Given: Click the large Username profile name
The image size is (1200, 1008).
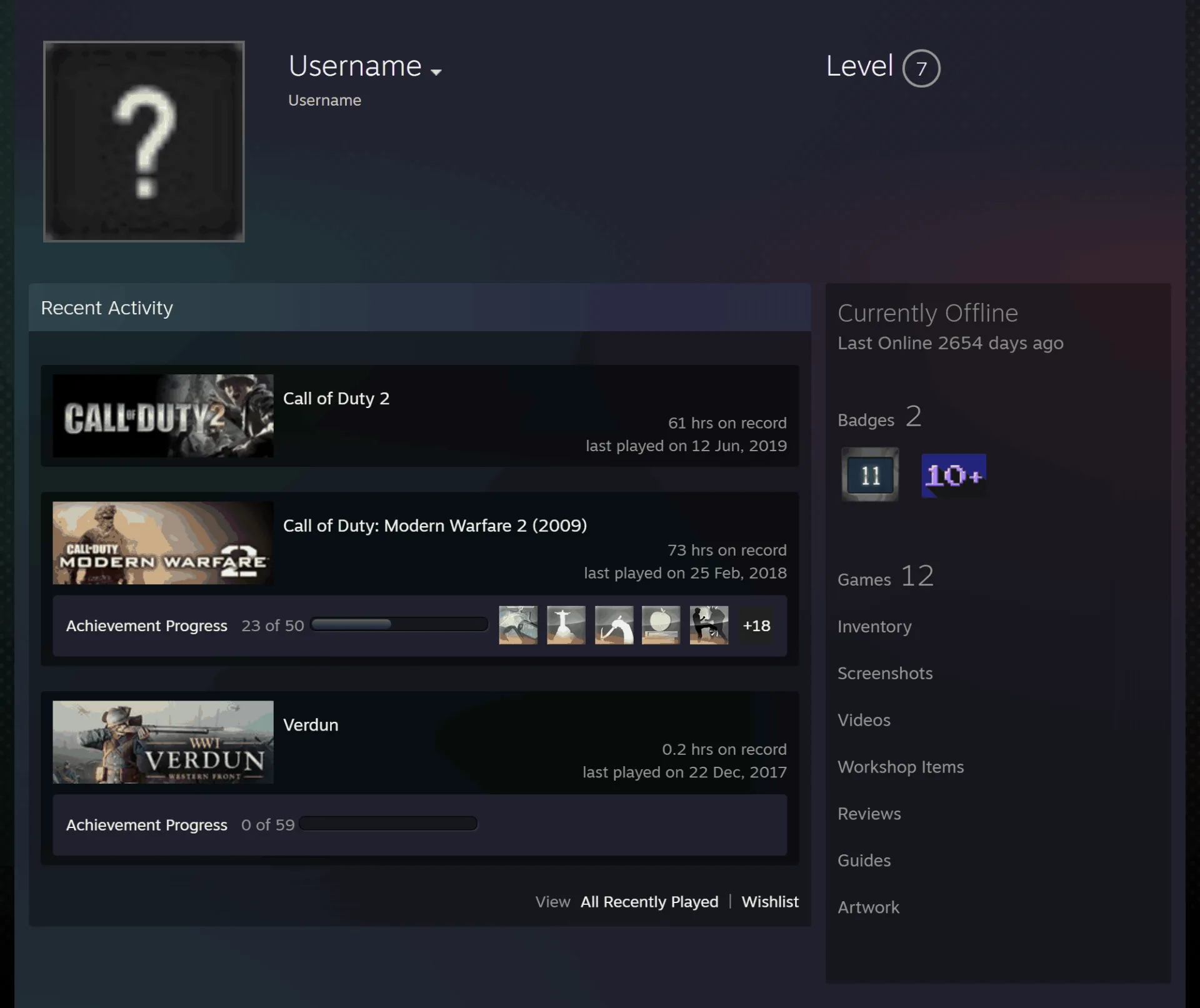Looking at the screenshot, I should [355, 66].
